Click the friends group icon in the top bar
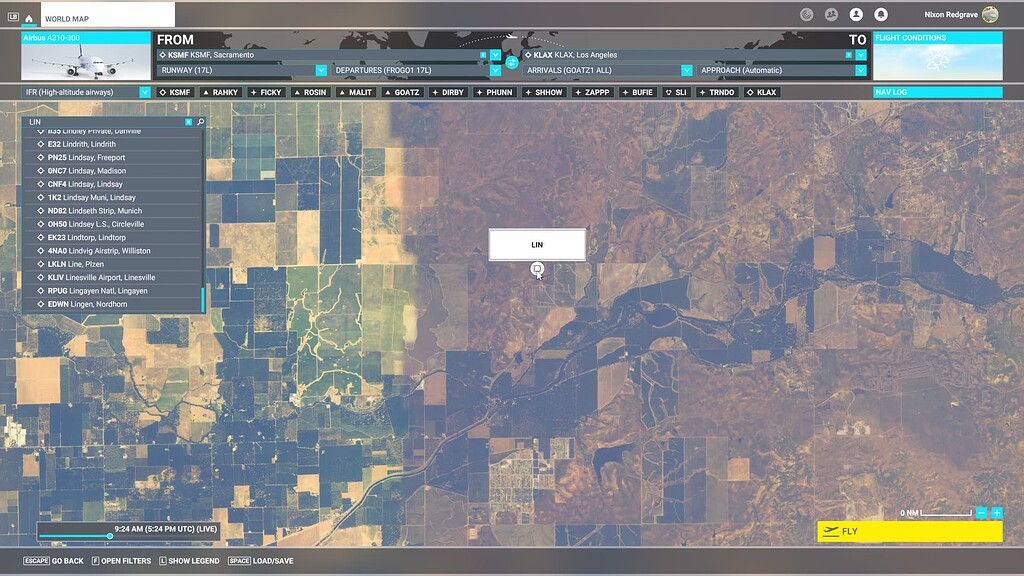This screenshot has width=1024, height=576. 831,14
